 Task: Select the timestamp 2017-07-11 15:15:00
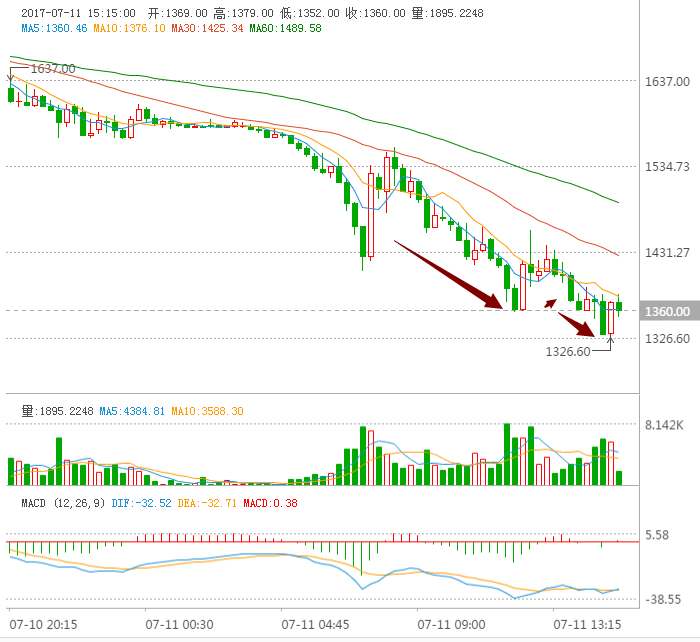click(78, 13)
